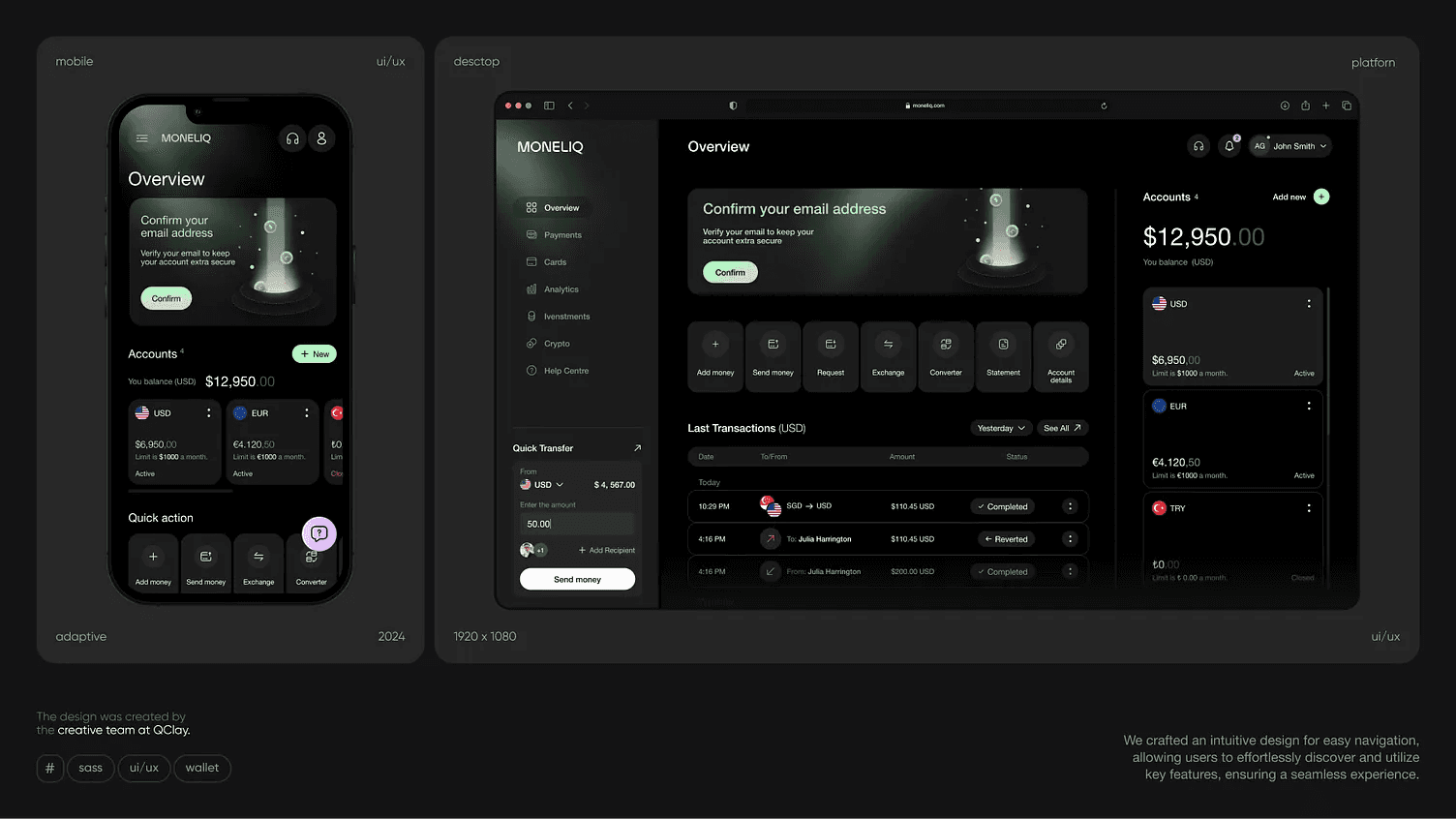This screenshot has width=1456, height=819.
Task: Click the wallet tag pill
Action: click(x=202, y=768)
